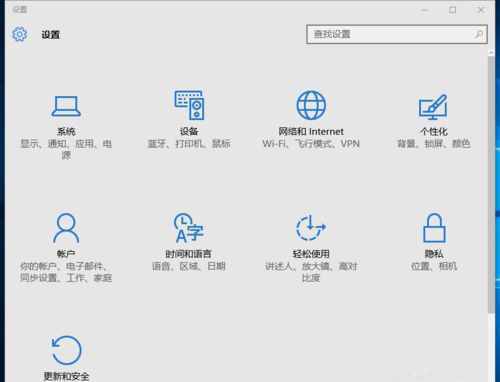Screen dimensions: 500x382
Task: Open the 系统 (System) laptop icon
Action: [66, 106]
